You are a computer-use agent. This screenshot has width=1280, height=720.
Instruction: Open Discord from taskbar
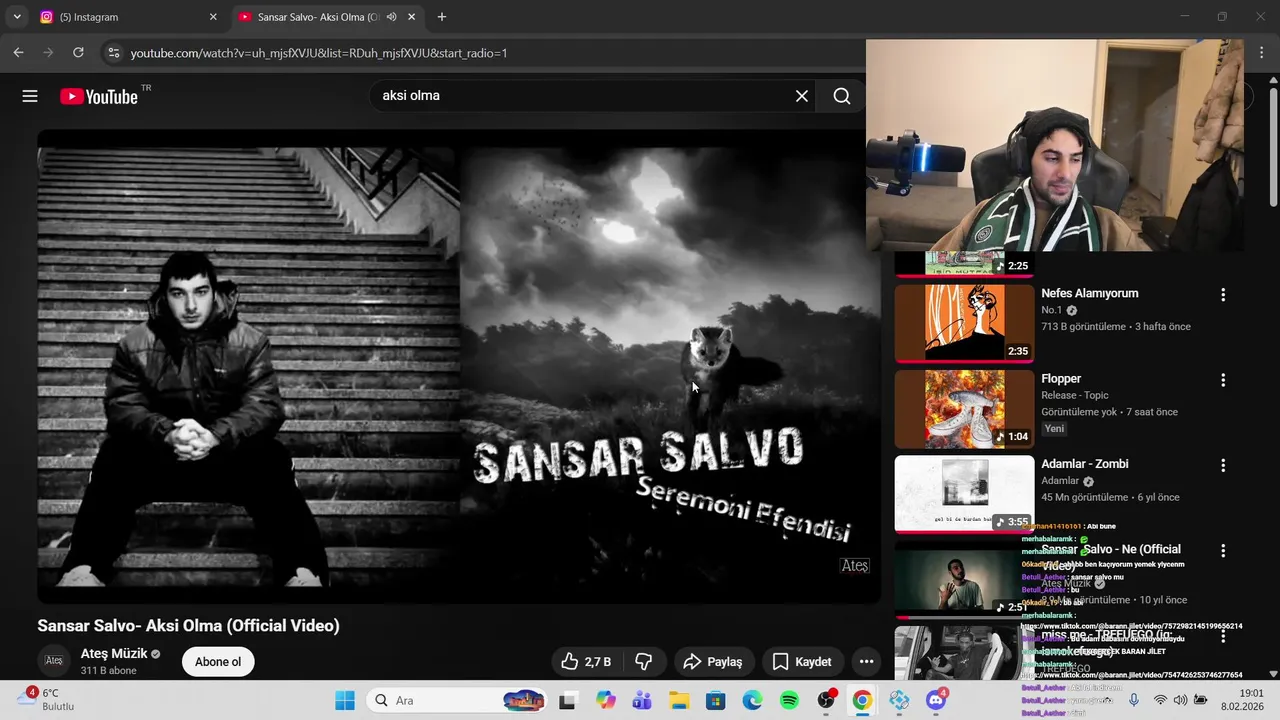pos(936,700)
